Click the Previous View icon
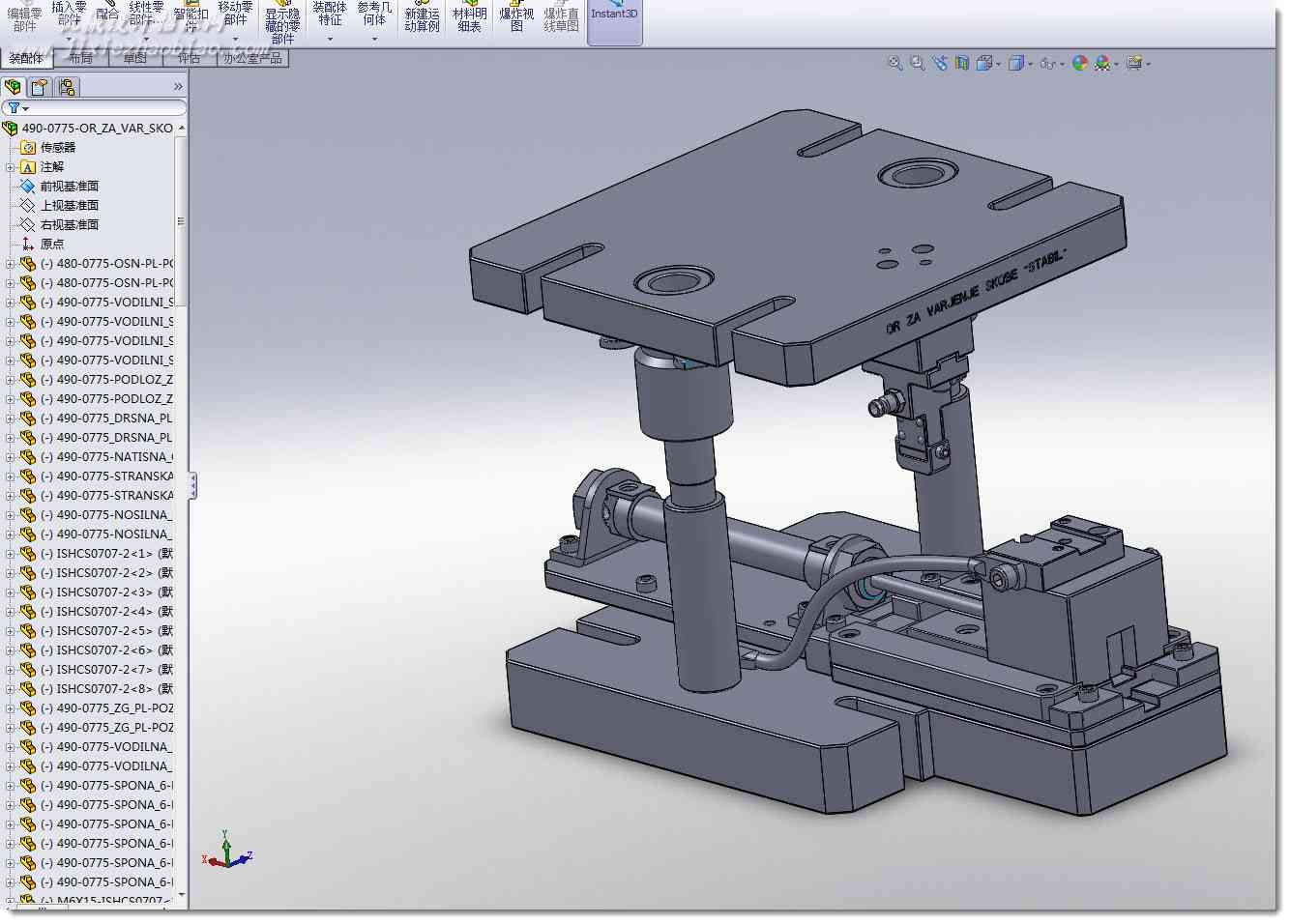Viewport: 1290px width, 924px height. tap(940, 63)
